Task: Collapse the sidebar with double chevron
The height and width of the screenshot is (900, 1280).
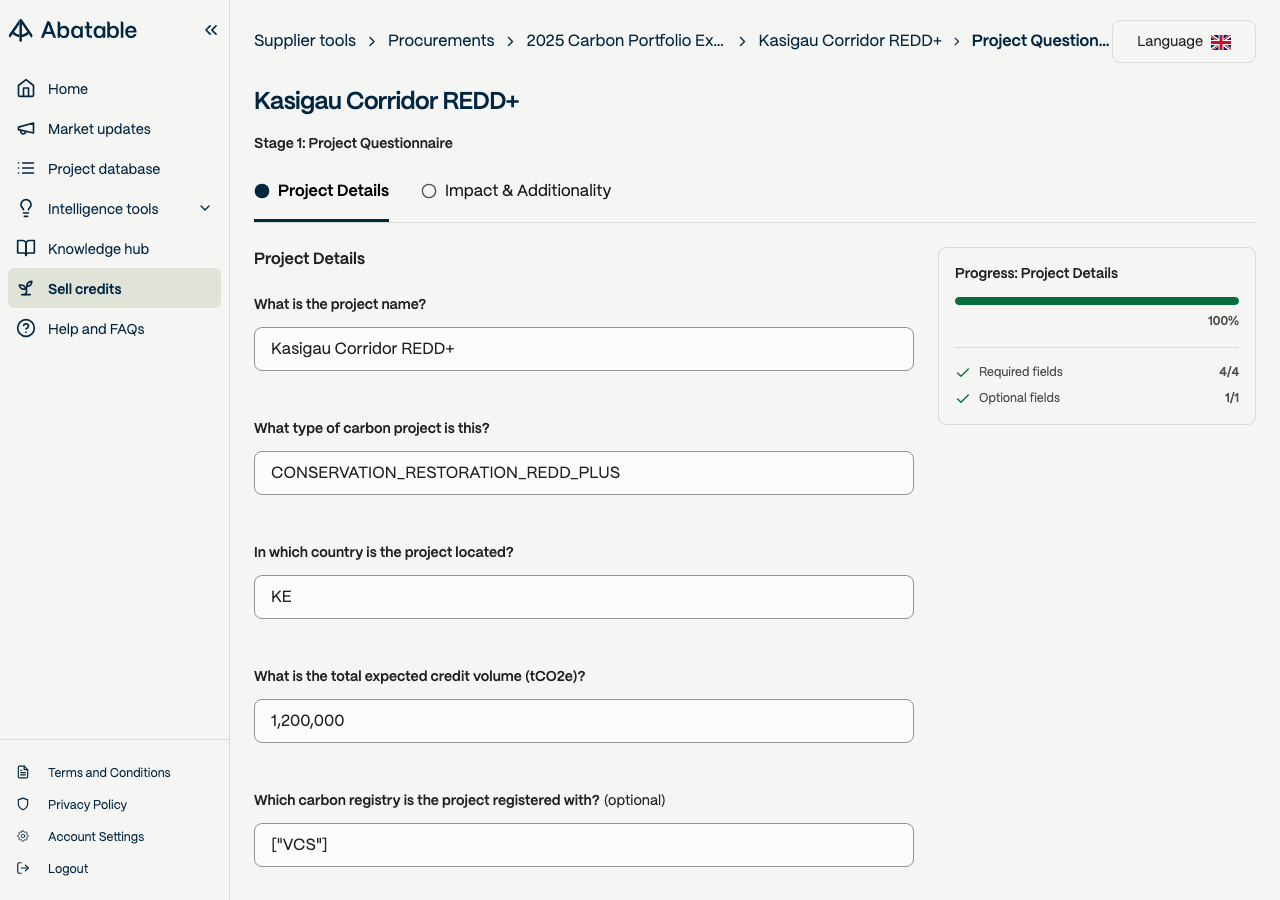Action: 211,30
